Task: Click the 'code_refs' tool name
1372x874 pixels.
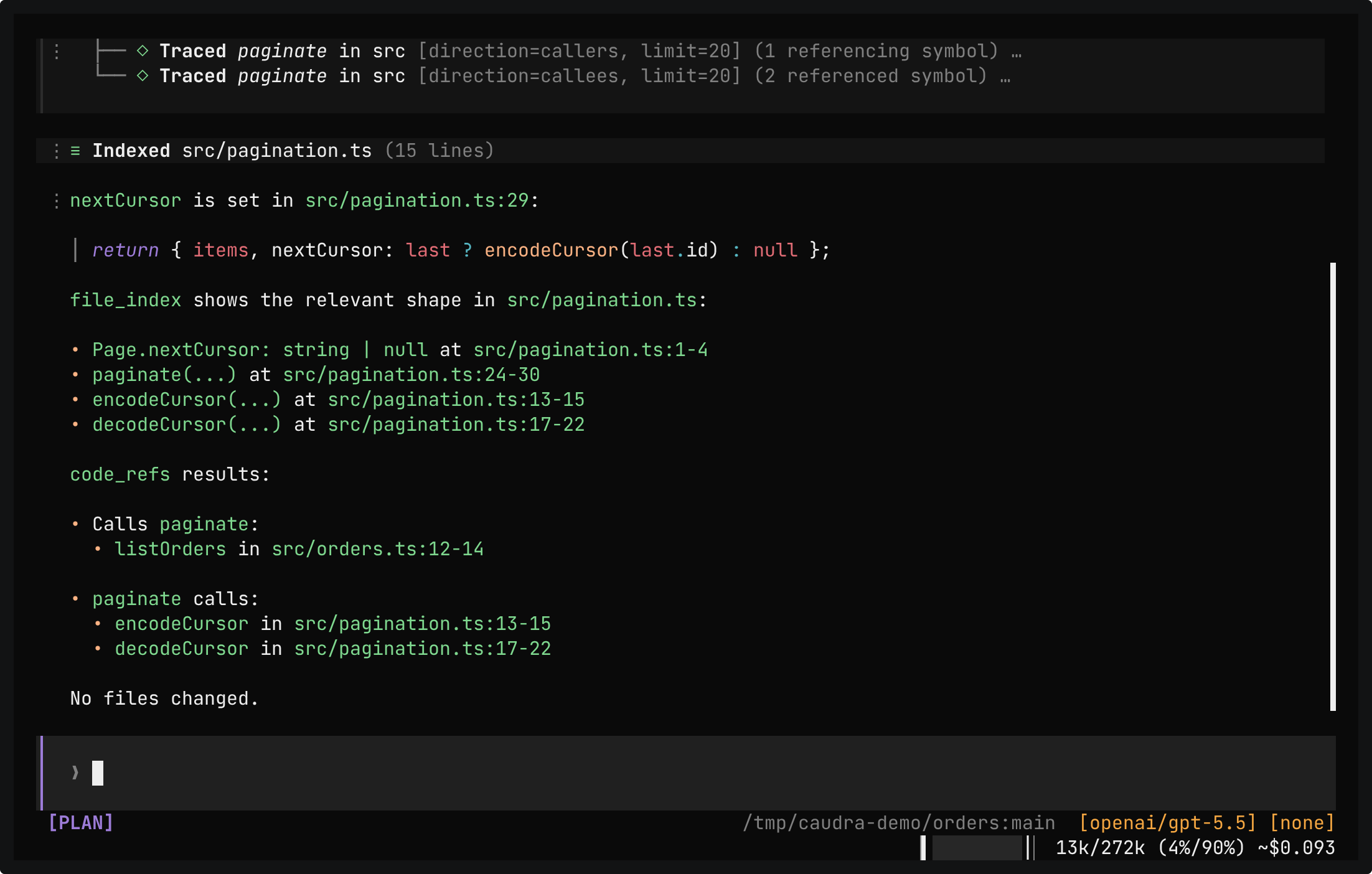Action: pyautogui.click(x=120, y=474)
